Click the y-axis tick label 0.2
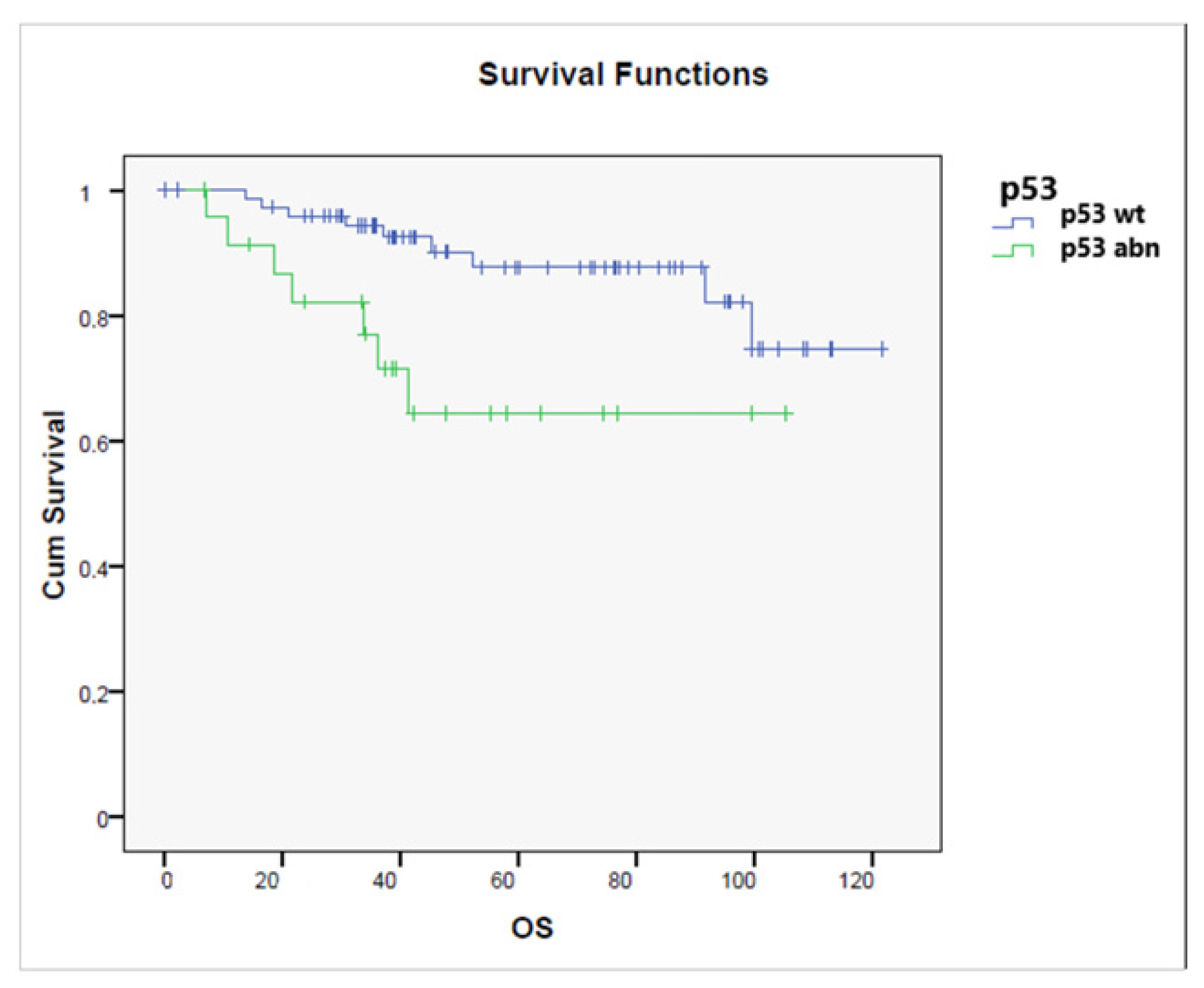Image resolution: width=1204 pixels, height=988 pixels. click(93, 694)
